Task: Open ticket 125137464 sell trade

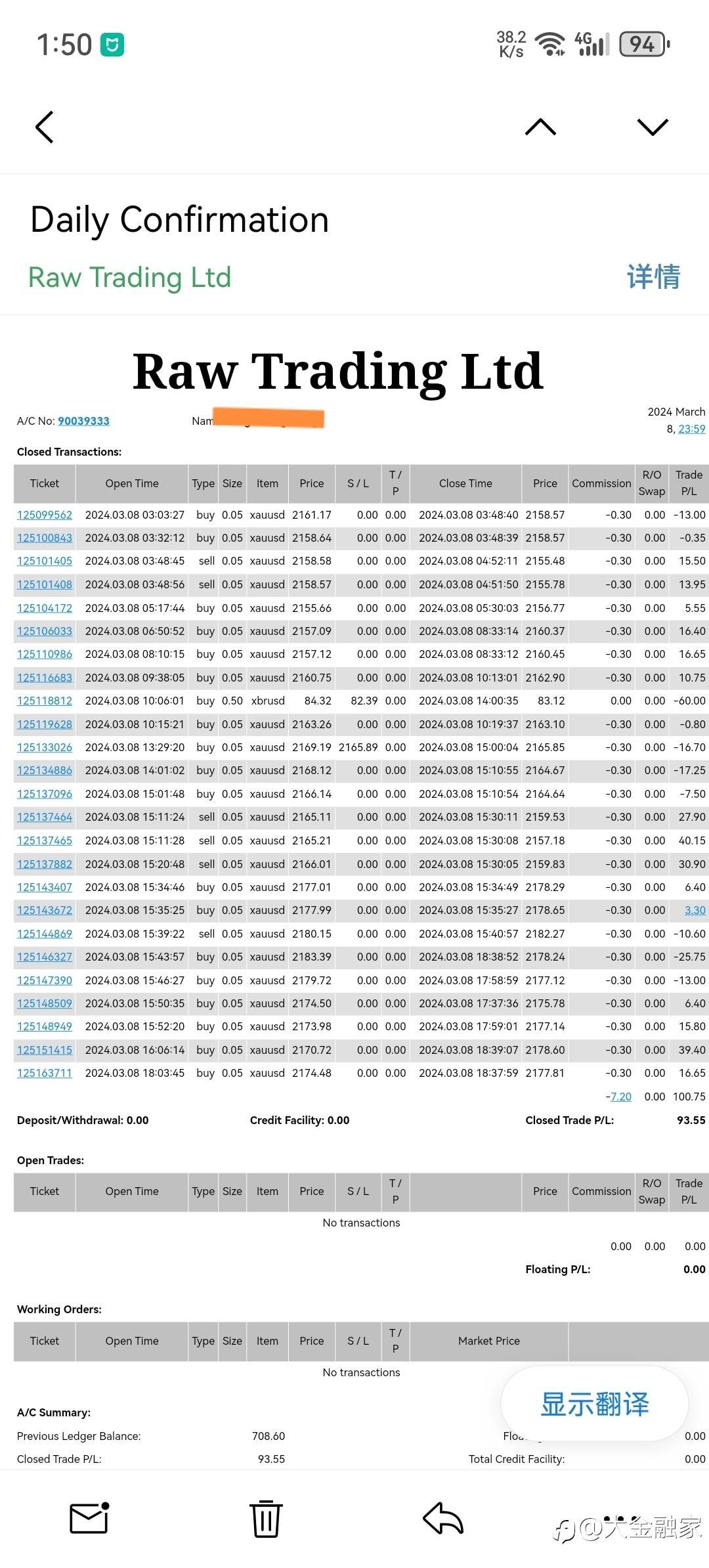Action: (x=45, y=817)
